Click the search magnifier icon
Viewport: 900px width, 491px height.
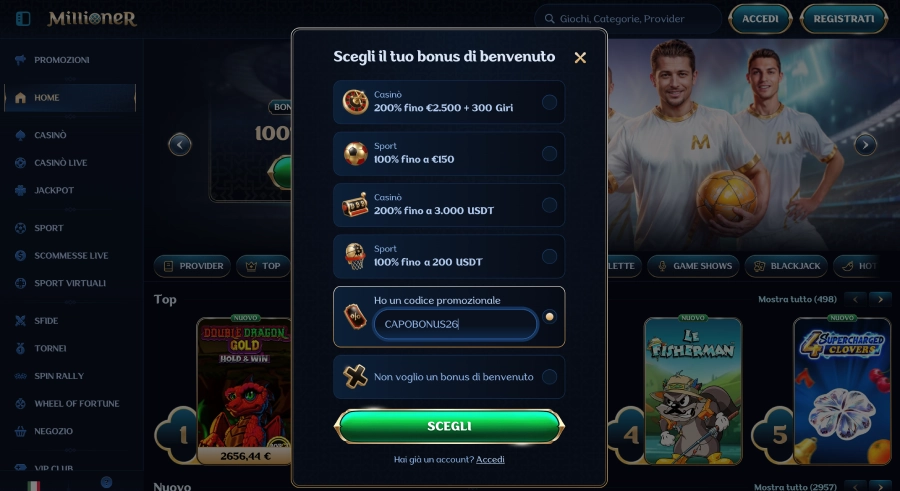pos(549,19)
